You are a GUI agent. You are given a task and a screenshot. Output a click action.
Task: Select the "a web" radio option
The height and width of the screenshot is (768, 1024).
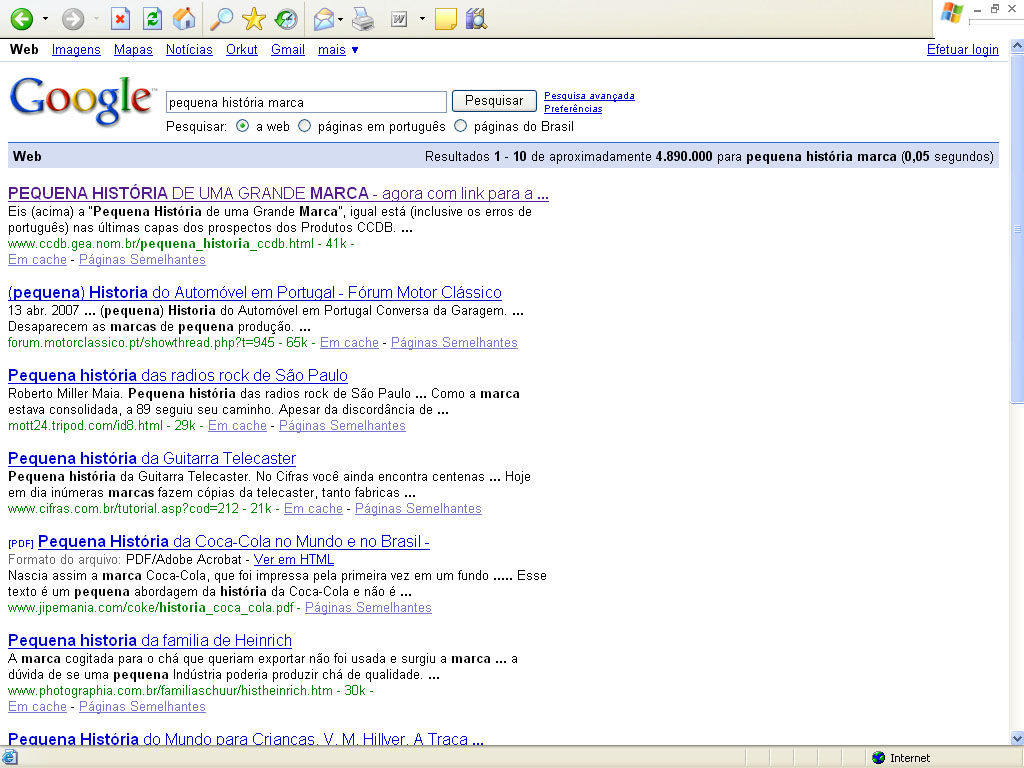(x=243, y=127)
